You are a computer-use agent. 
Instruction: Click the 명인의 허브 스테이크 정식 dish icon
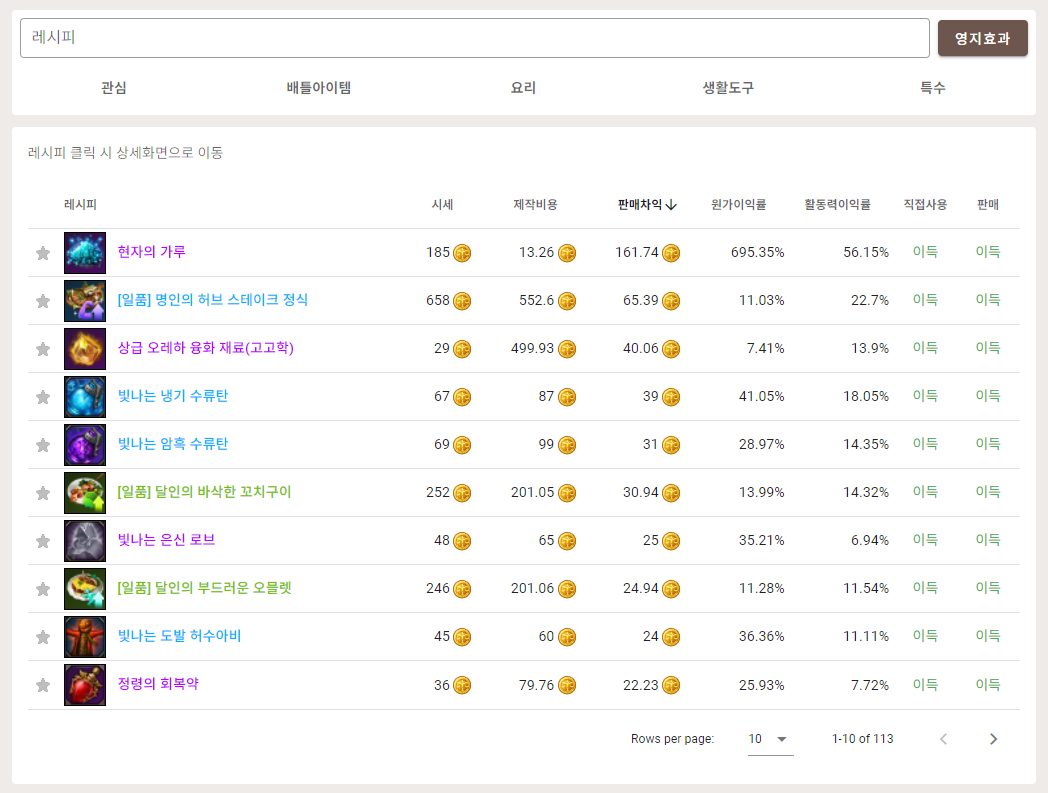point(85,300)
